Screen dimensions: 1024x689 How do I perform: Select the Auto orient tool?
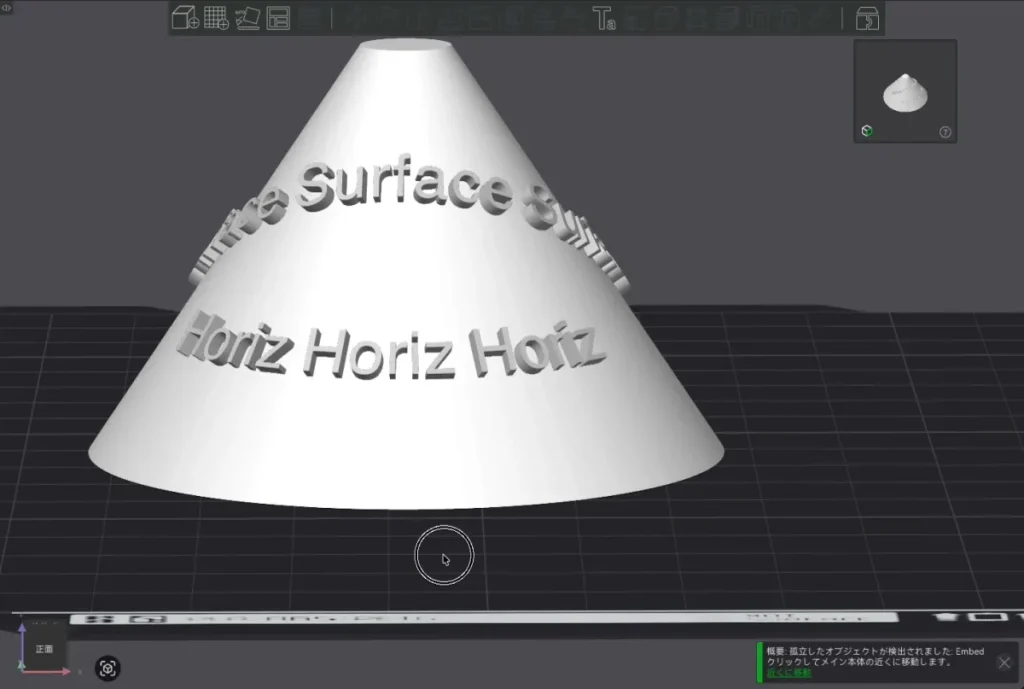(x=248, y=18)
